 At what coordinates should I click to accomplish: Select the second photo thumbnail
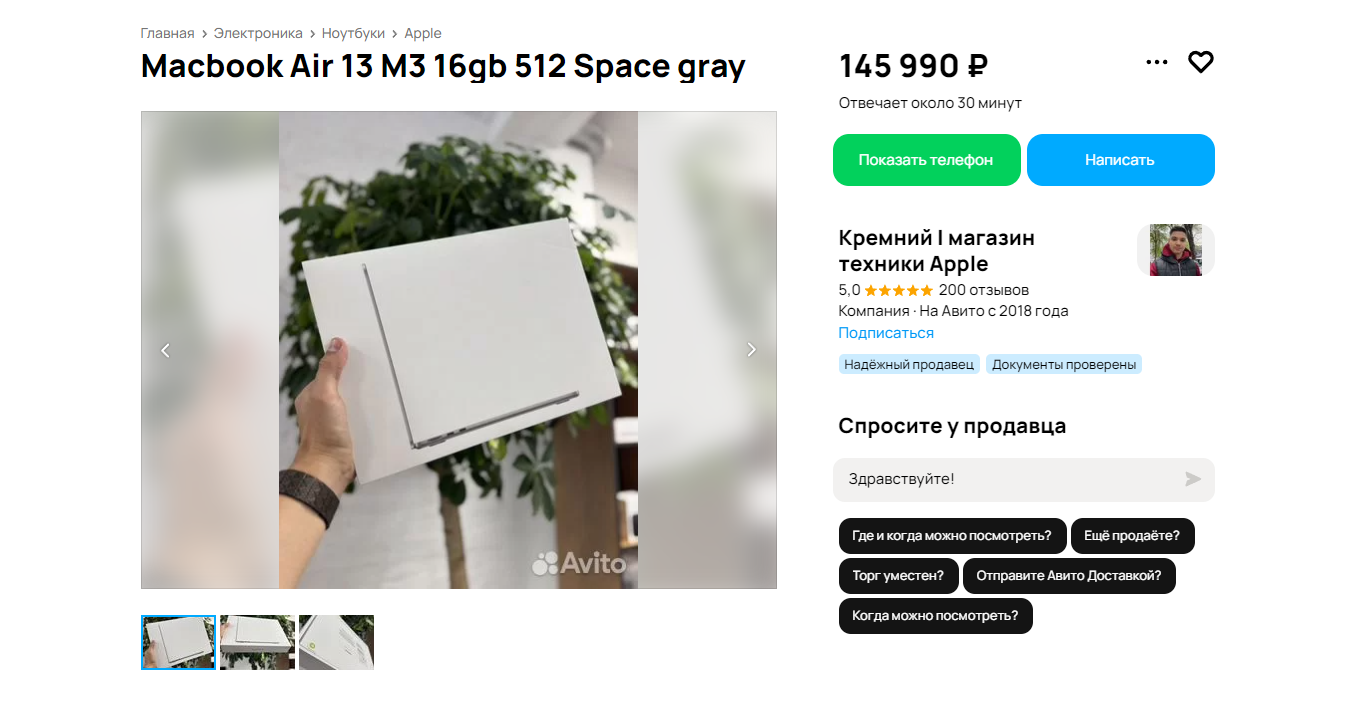coord(257,642)
